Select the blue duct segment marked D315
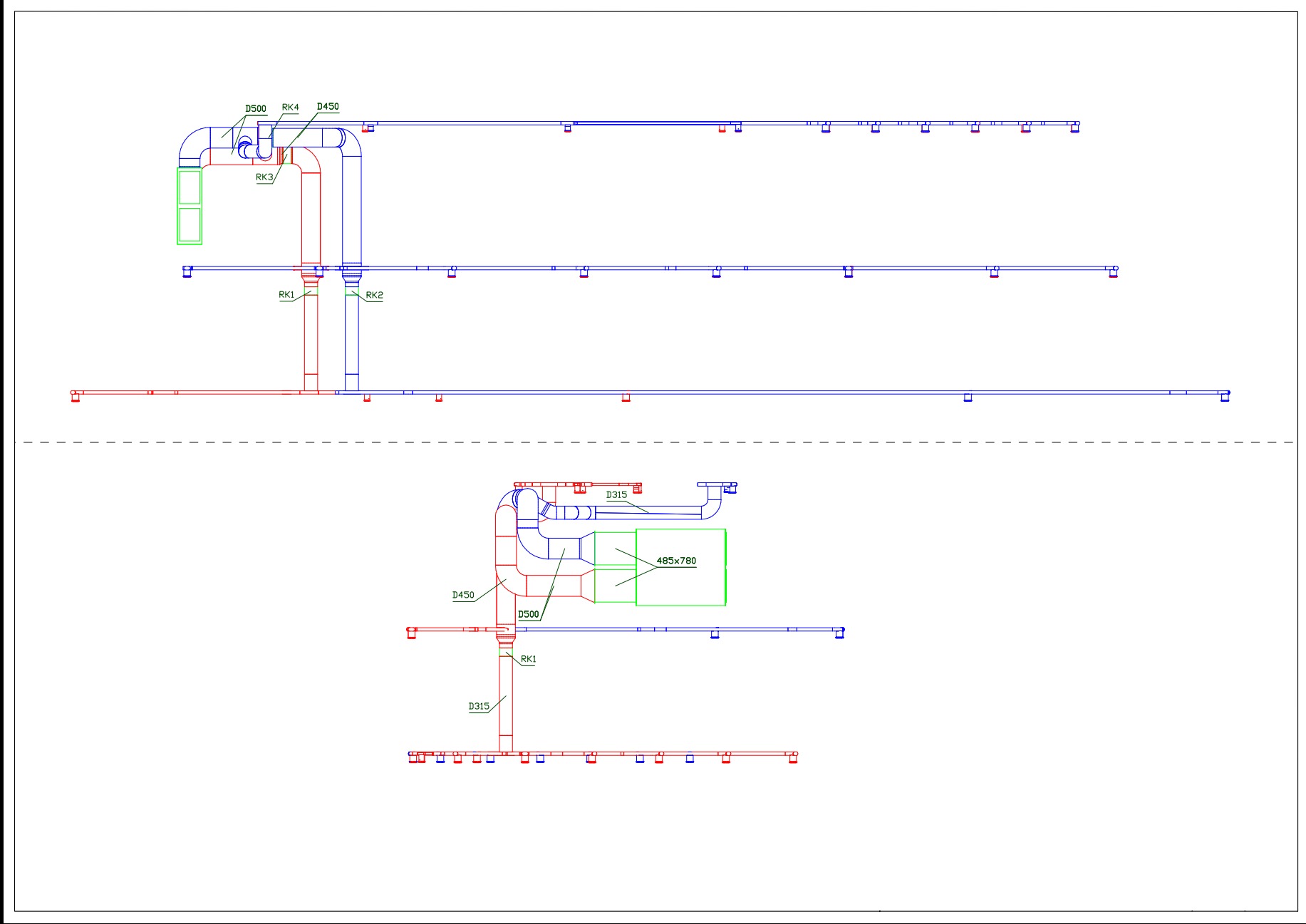Viewport: 1306px width, 924px height. [x=648, y=512]
